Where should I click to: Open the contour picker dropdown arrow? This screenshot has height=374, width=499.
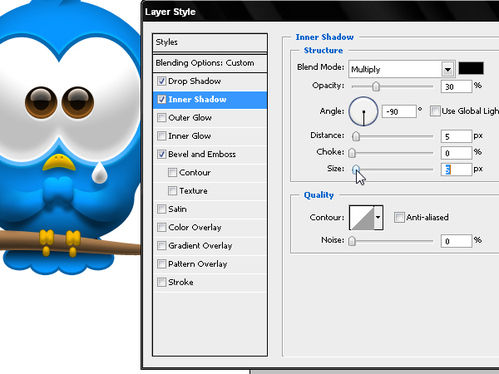[378, 217]
